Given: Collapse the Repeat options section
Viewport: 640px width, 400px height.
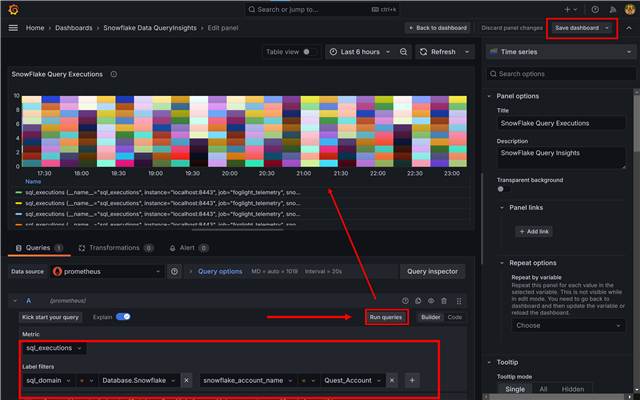Looking at the screenshot, I should pos(502,263).
